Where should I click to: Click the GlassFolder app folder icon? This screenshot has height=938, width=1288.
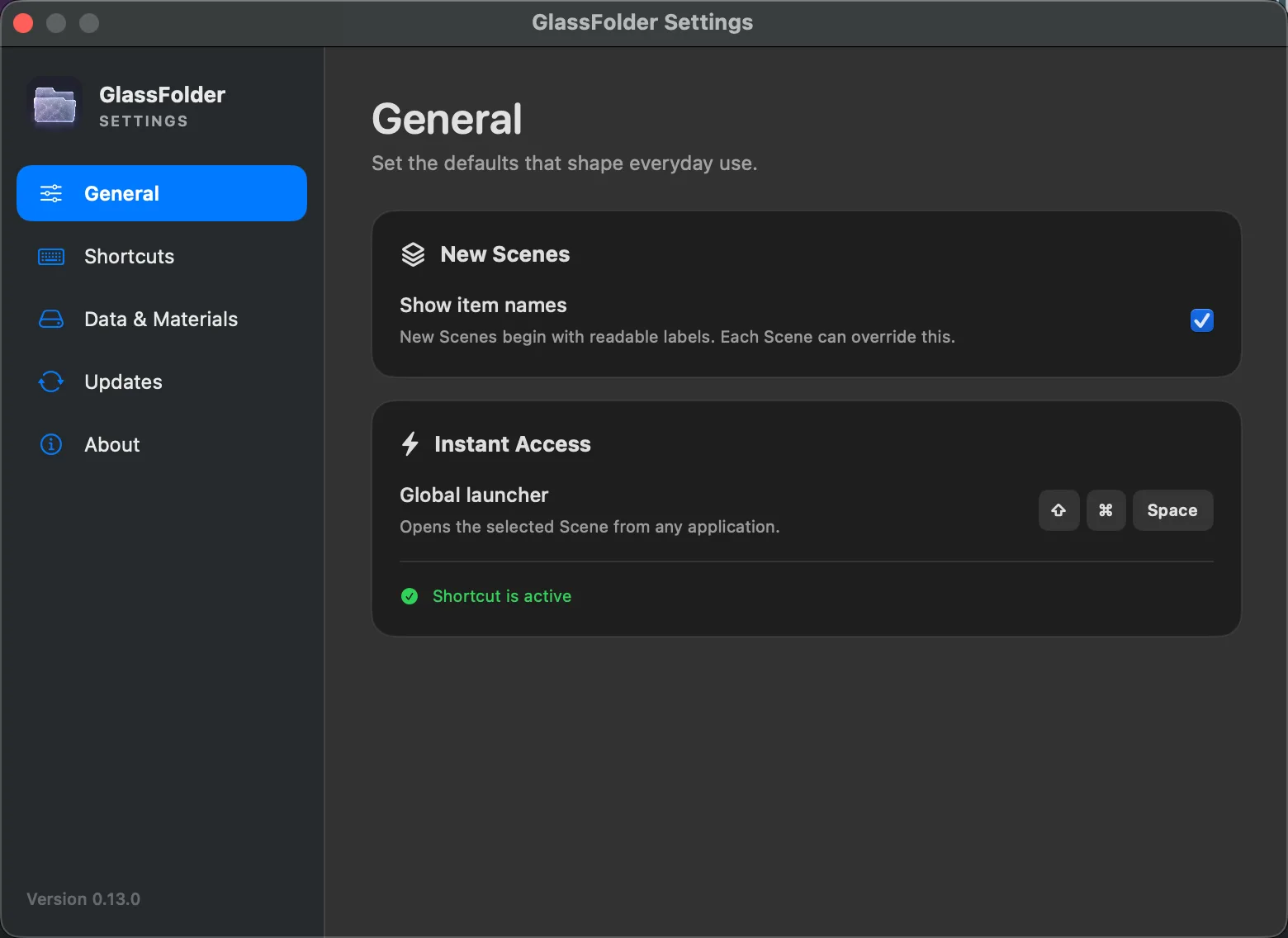[x=54, y=105]
